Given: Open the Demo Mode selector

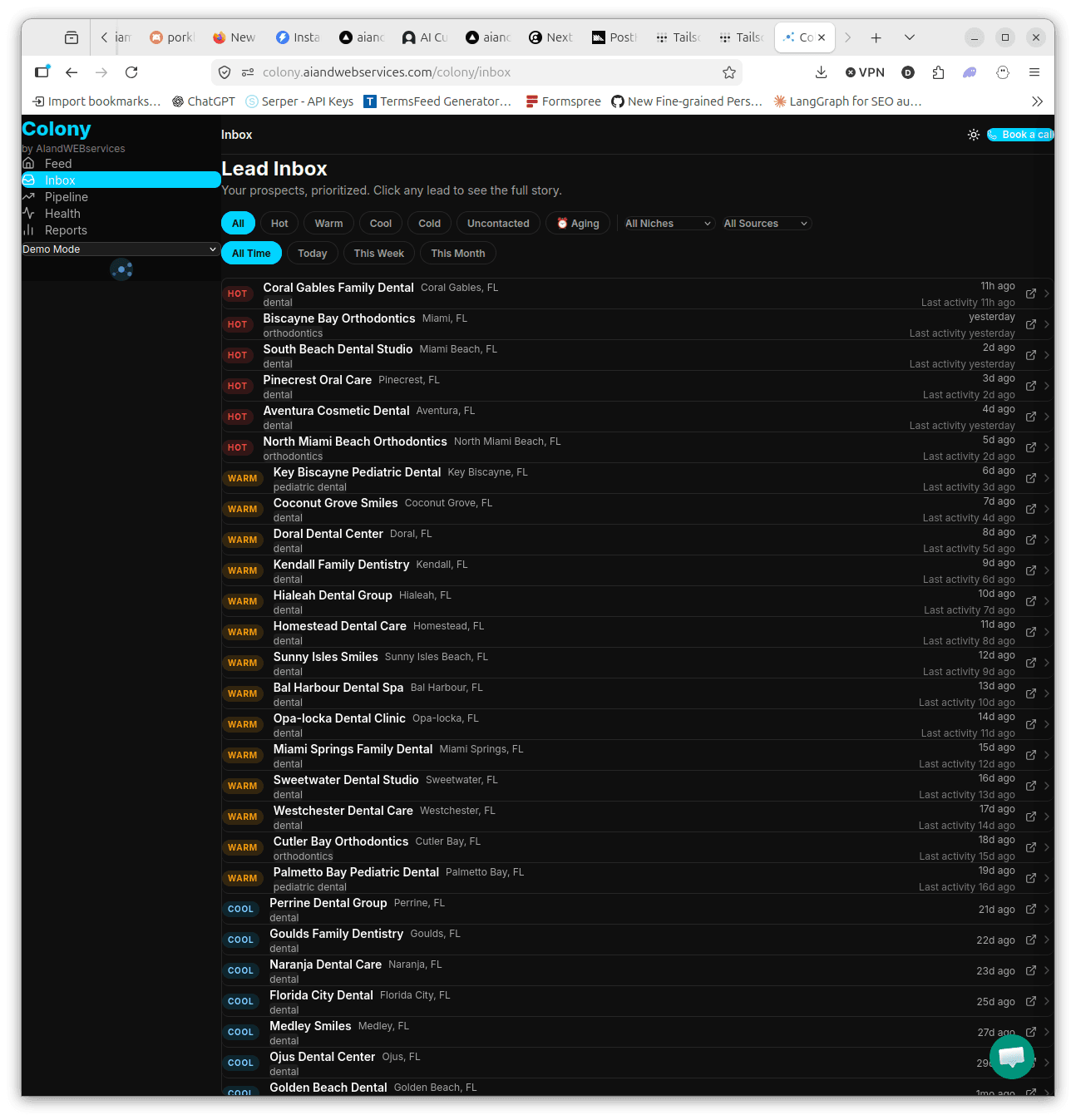Looking at the screenshot, I should pyautogui.click(x=120, y=249).
